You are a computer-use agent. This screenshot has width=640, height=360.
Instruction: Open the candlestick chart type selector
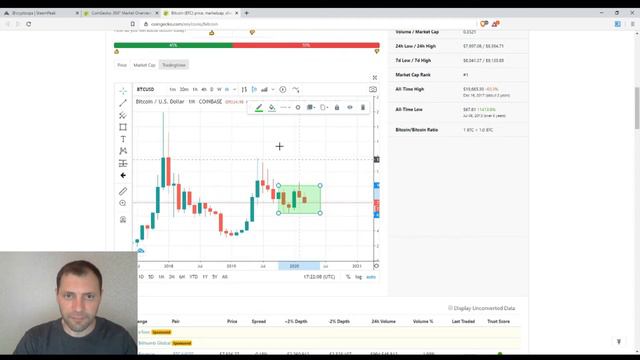coord(254,89)
